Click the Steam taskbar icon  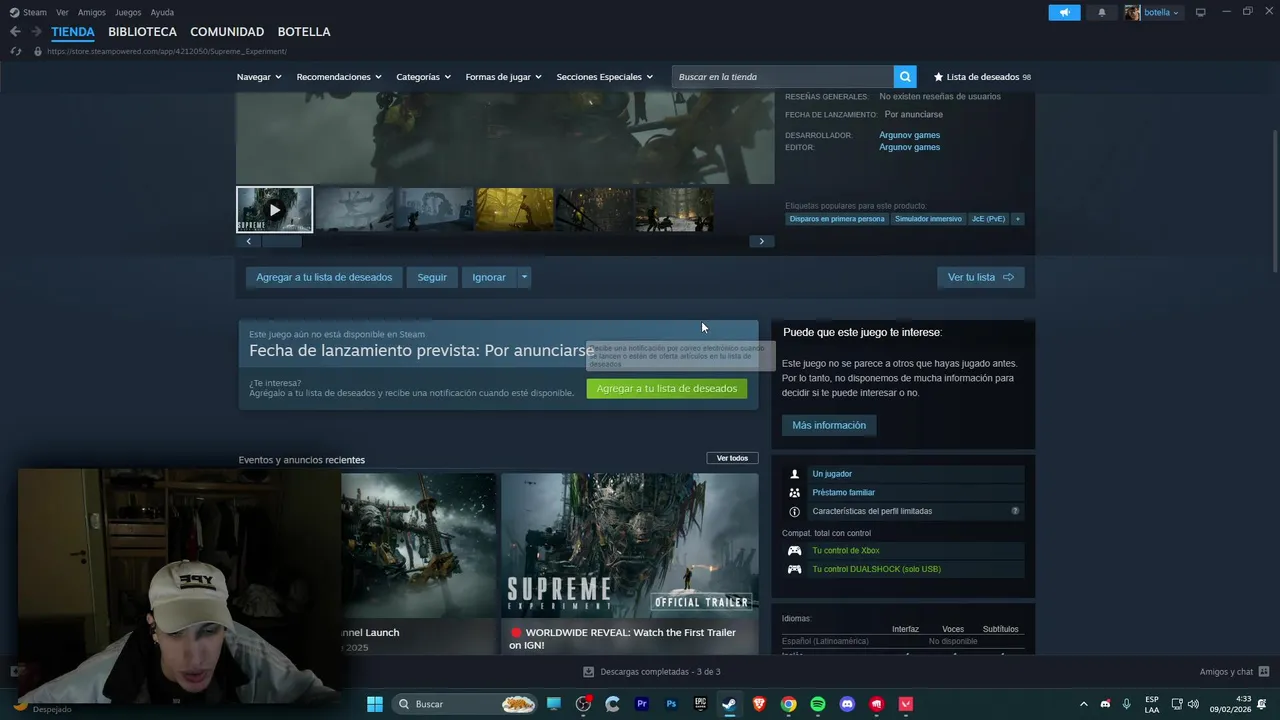click(729, 704)
